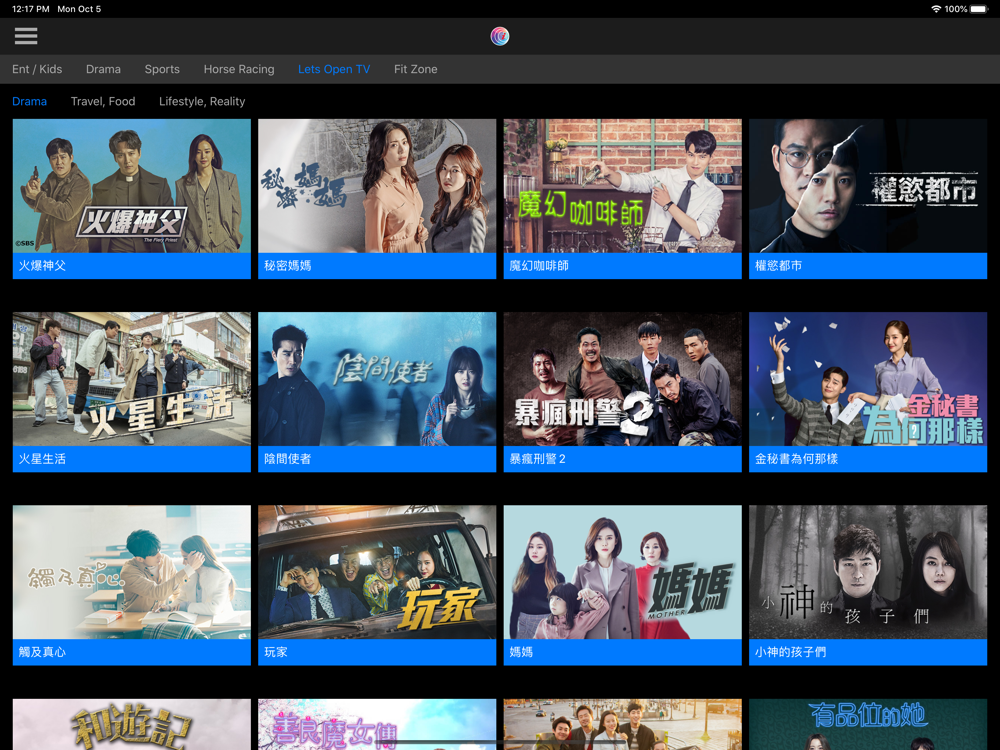Tap the battery status icon
1000x750 pixels.
click(979, 9)
